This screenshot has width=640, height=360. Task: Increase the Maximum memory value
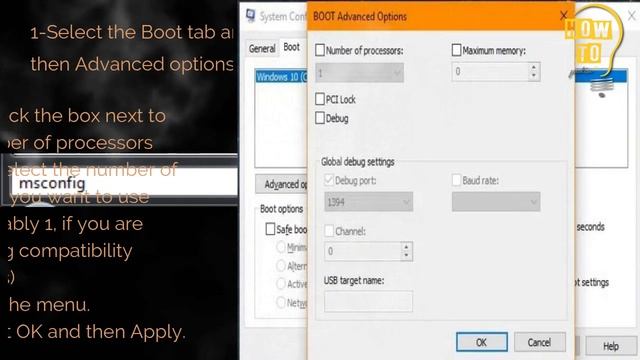[534, 67]
